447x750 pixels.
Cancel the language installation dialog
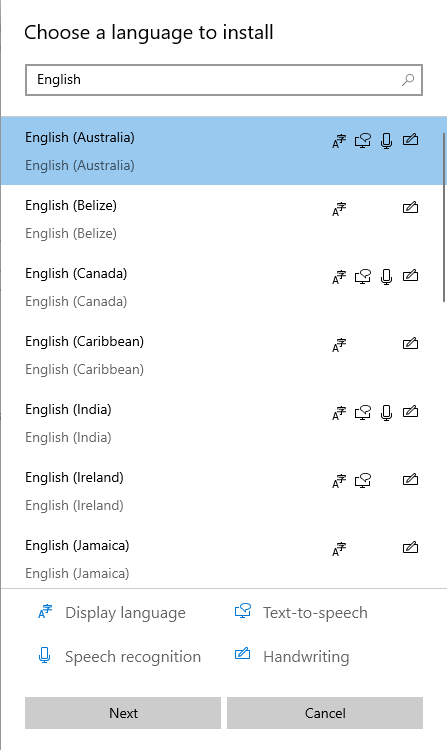point(325,713)
